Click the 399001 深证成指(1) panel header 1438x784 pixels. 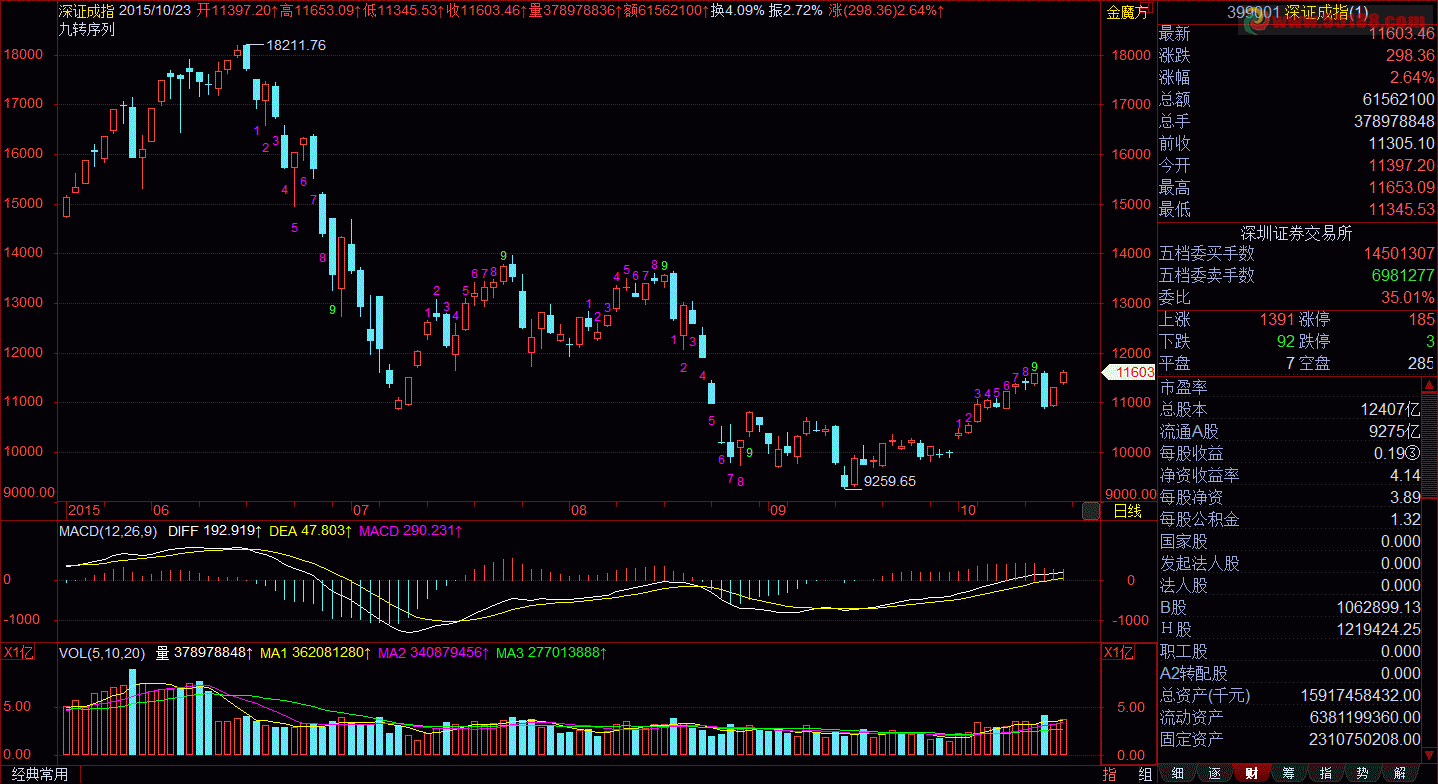(x=1297, y=12)
